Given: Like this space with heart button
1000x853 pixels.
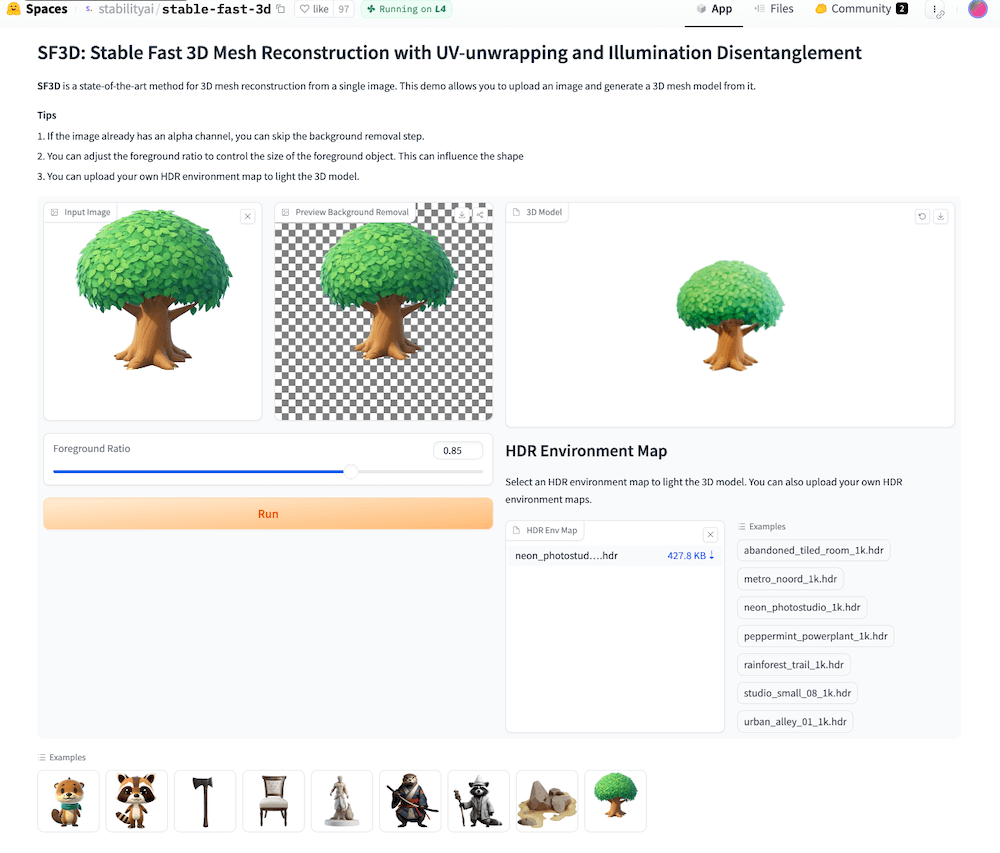Looking at the screenshot, I should pyautogui.click(x=314, y=9).
